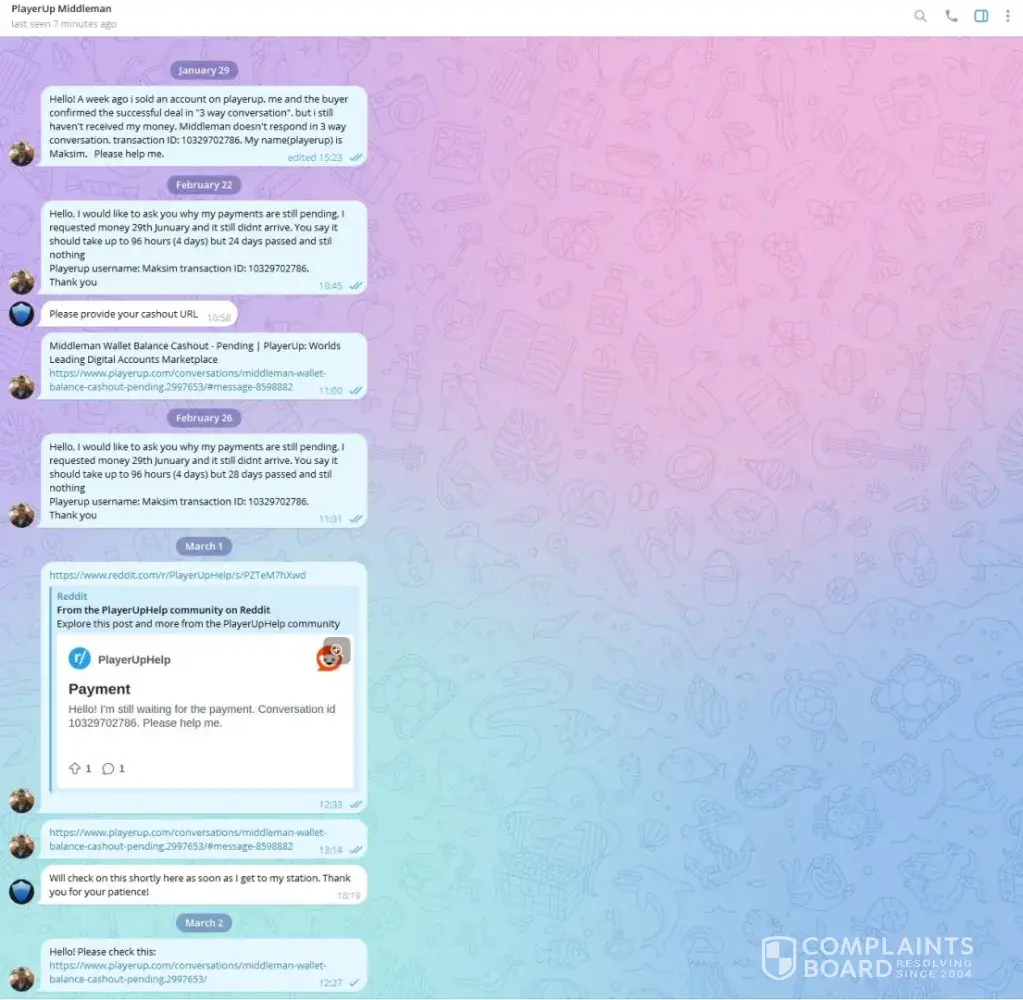Click the comment bubble icon in Reddit preview
Screen dimensions: 1023x1000
point(108,768)
